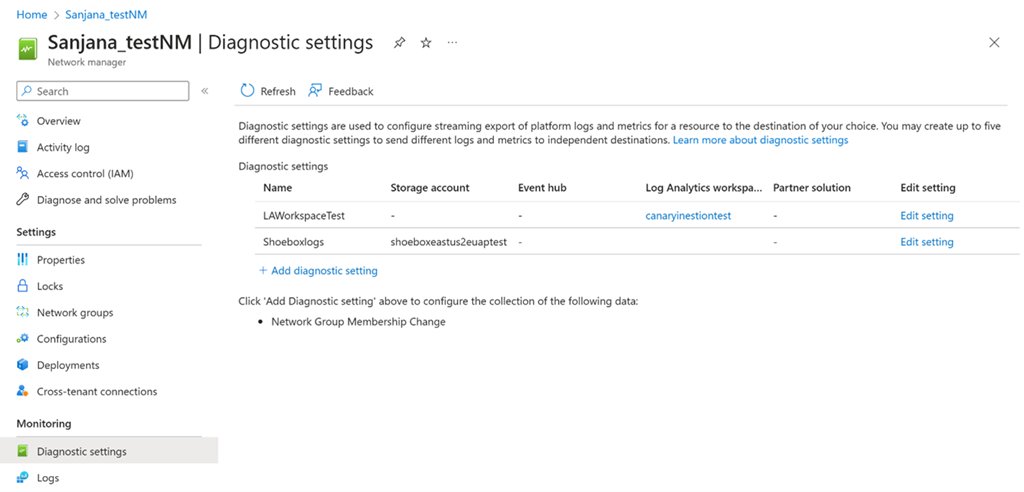Open Properties menu label
Screen dimensions: 1024x492
[61, 260]
